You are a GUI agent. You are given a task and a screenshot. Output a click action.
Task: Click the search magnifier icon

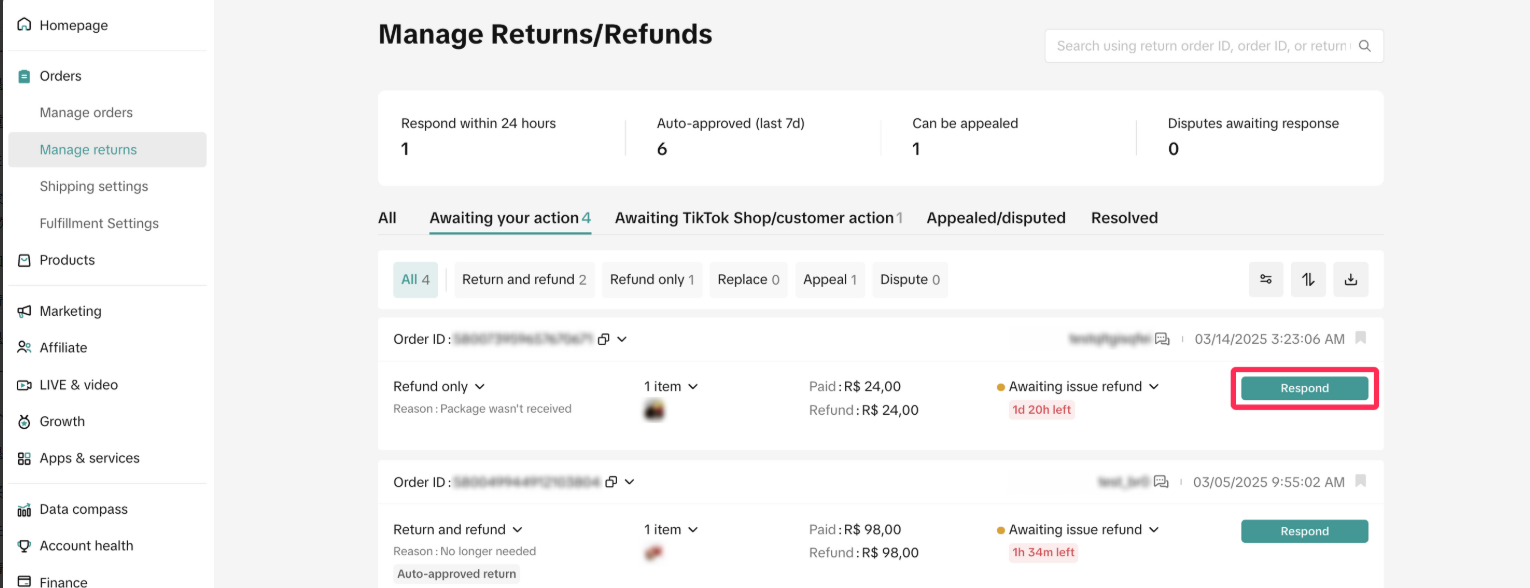pyautogui.click(x=1364, y=45)
